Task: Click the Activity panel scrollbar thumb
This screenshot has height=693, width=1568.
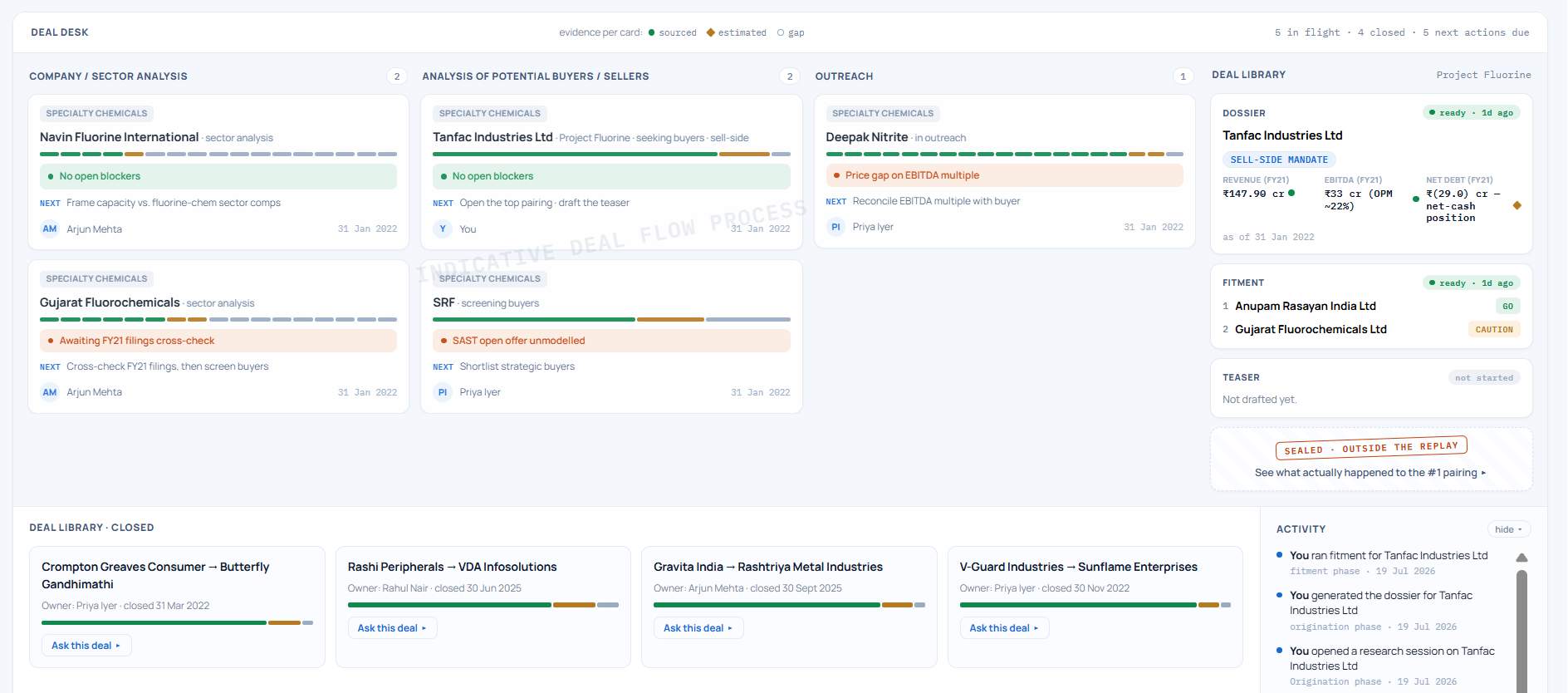Action: [1521, 630]
